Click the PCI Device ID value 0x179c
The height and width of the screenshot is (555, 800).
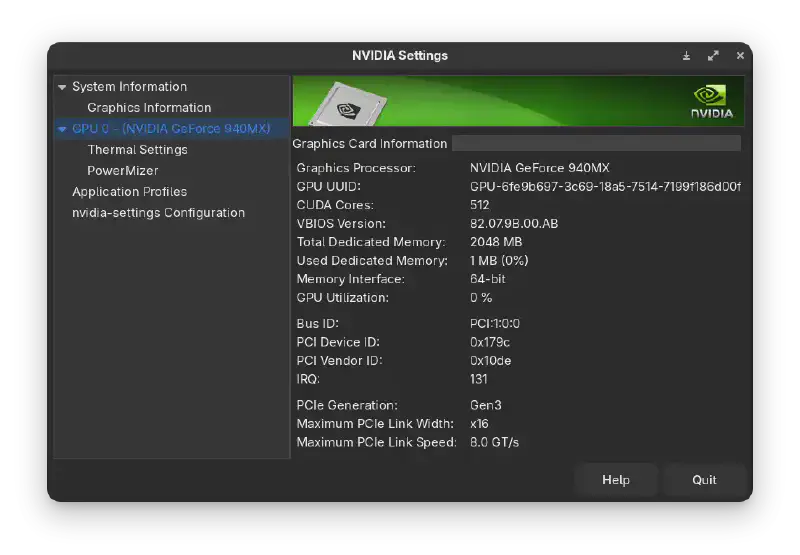click(x=490, y=342)
